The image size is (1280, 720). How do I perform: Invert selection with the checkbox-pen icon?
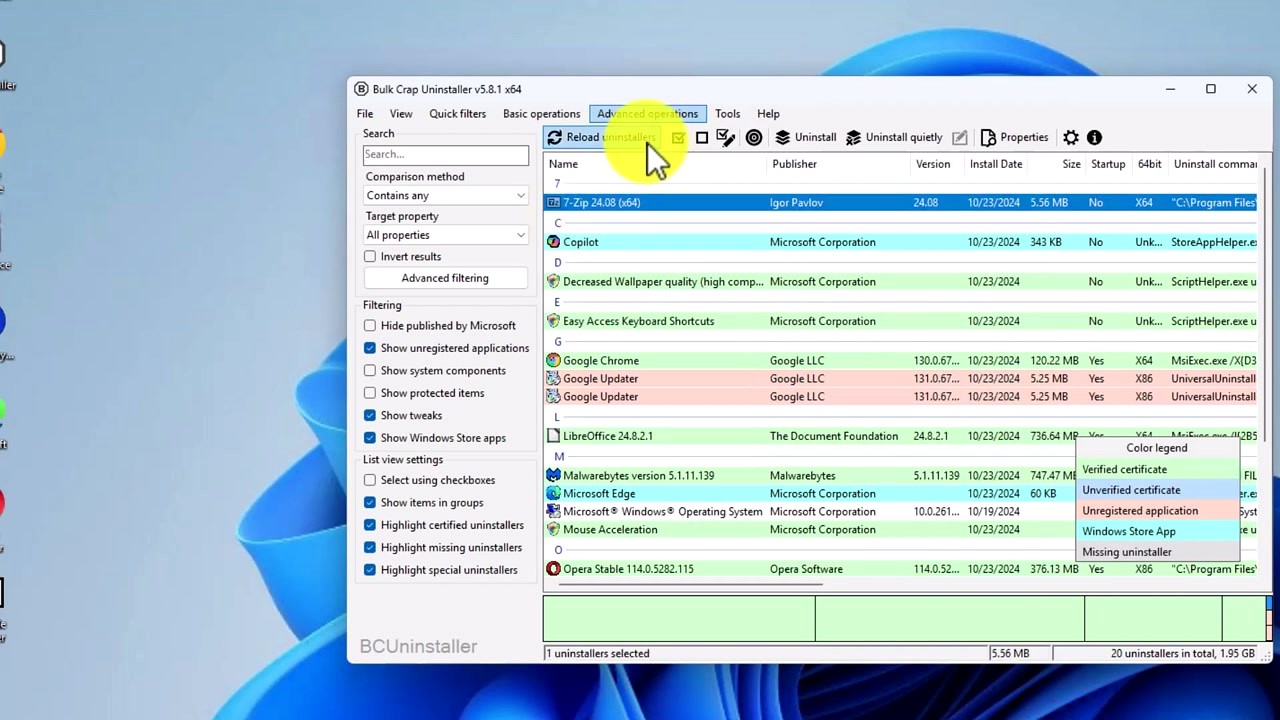coord(725,137)
